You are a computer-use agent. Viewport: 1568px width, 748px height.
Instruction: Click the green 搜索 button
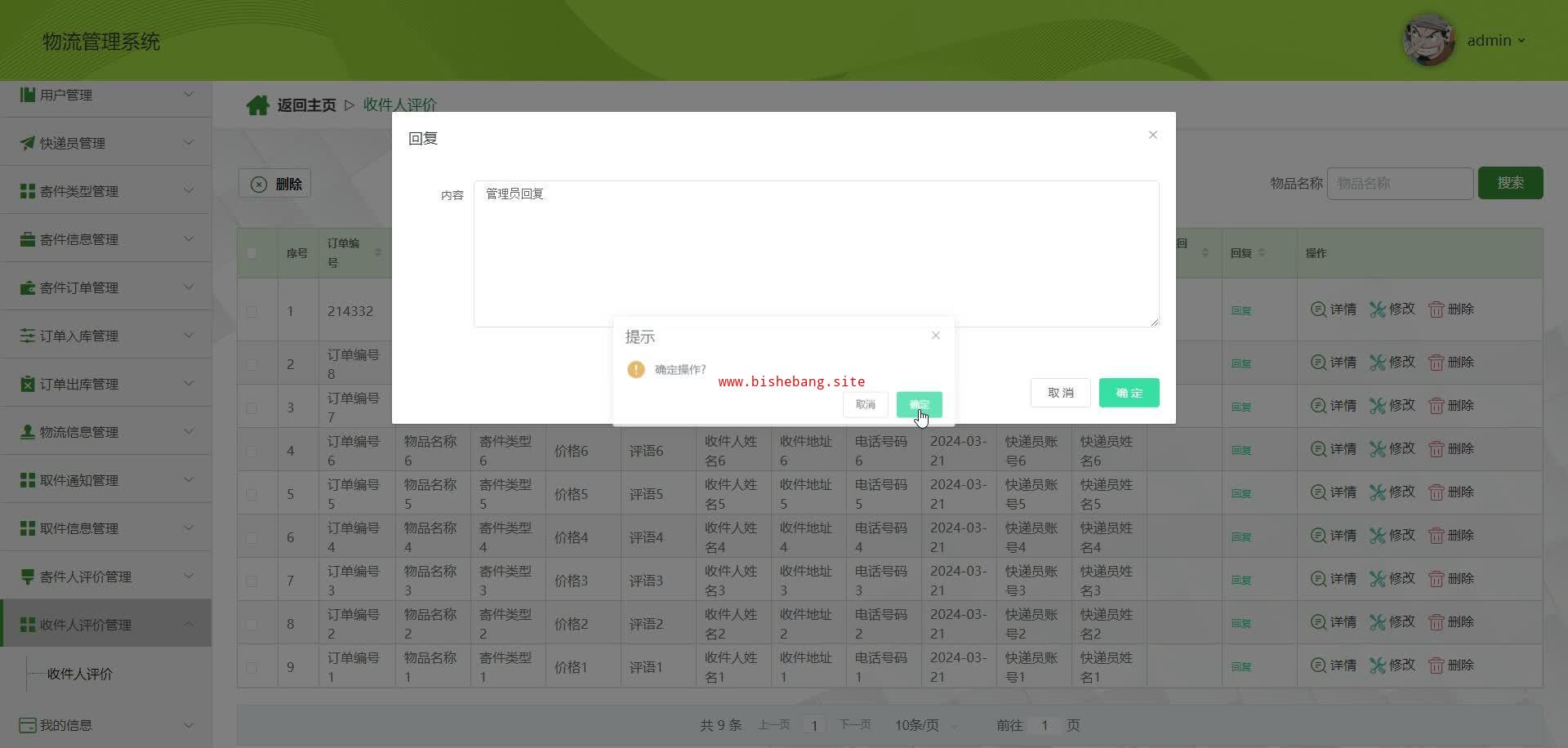point(1510,183)
